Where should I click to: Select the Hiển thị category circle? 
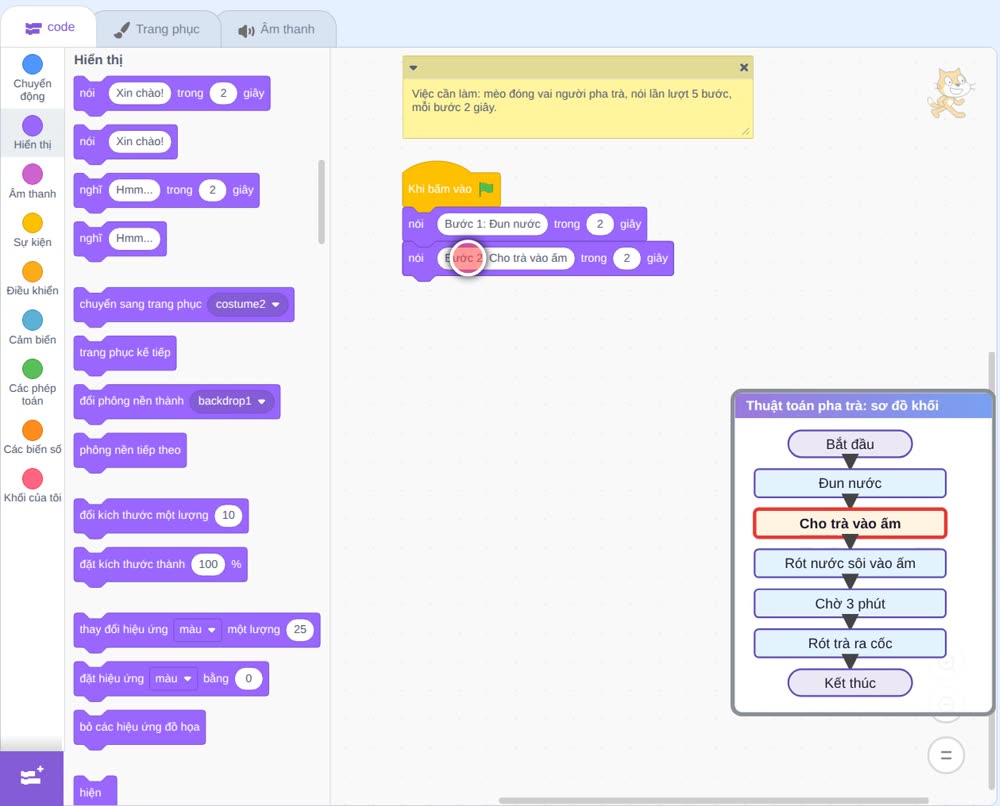(33, 126)
